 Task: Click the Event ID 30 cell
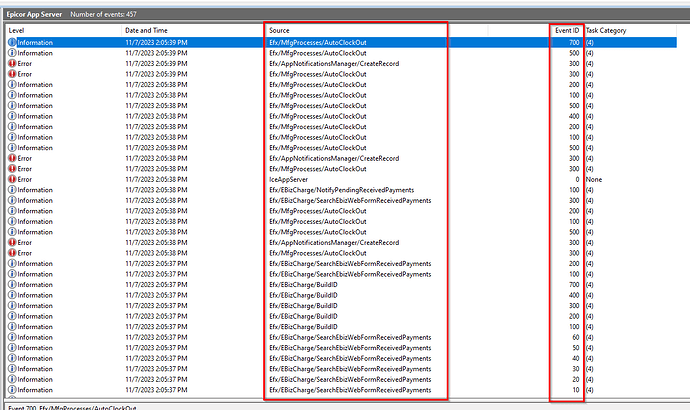(576, 369)
